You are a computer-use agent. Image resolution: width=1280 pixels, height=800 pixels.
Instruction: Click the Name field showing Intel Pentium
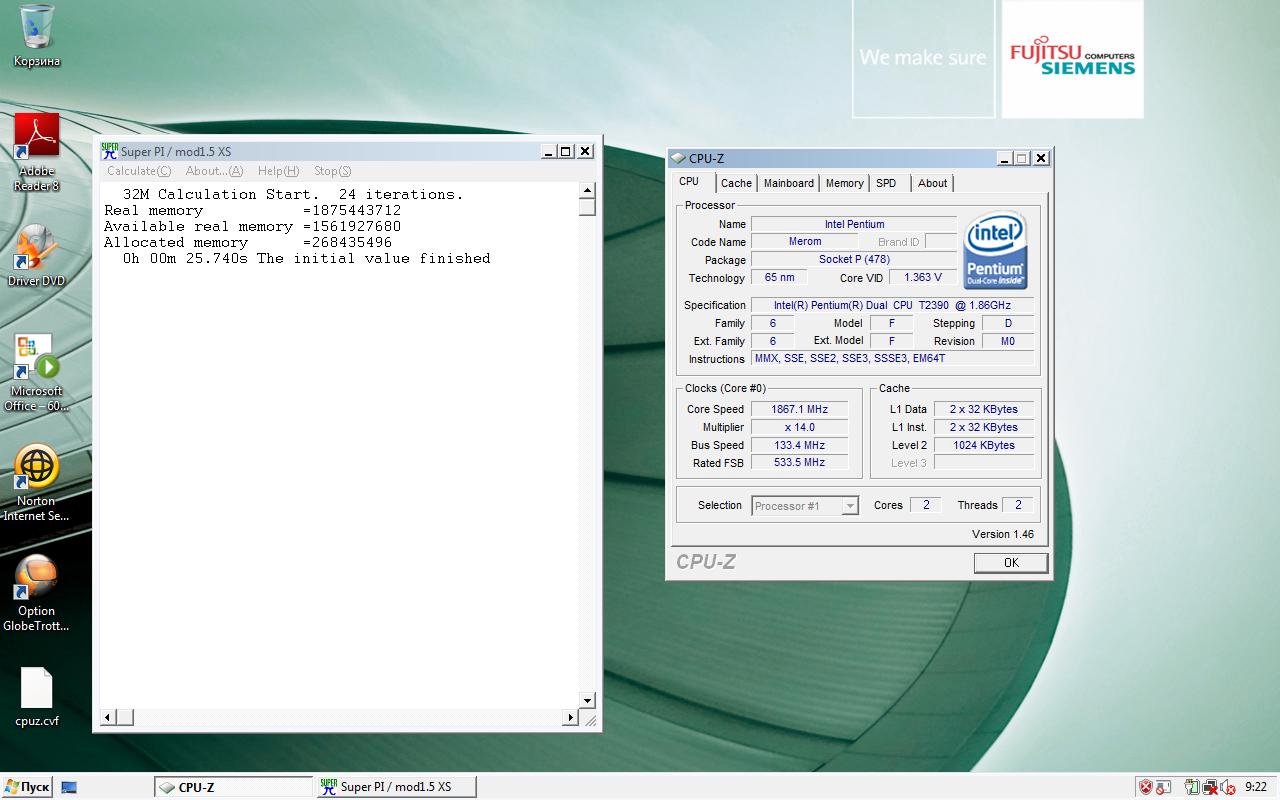coord(854,224)
